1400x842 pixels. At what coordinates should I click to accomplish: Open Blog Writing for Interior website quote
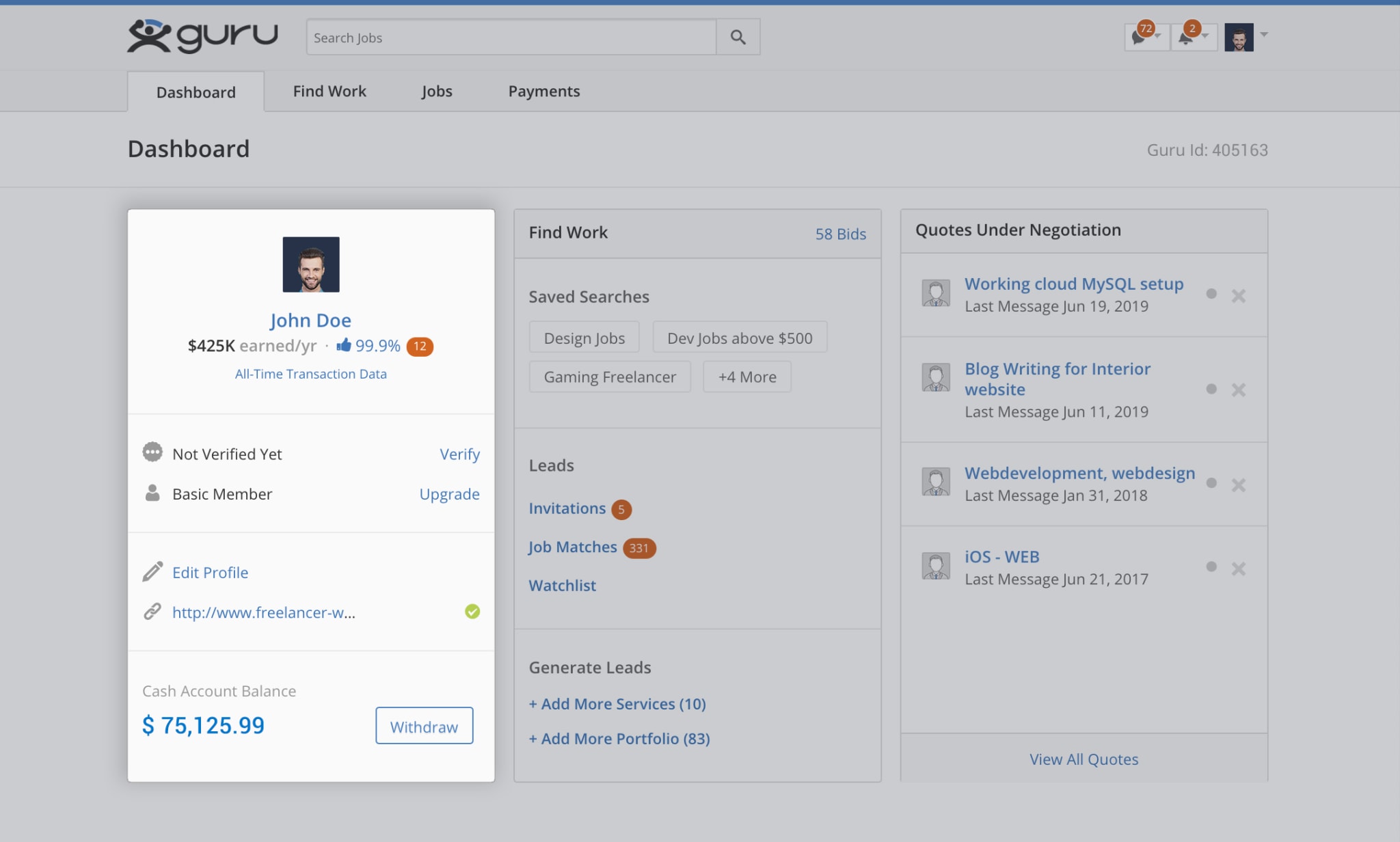[1058, 379]
